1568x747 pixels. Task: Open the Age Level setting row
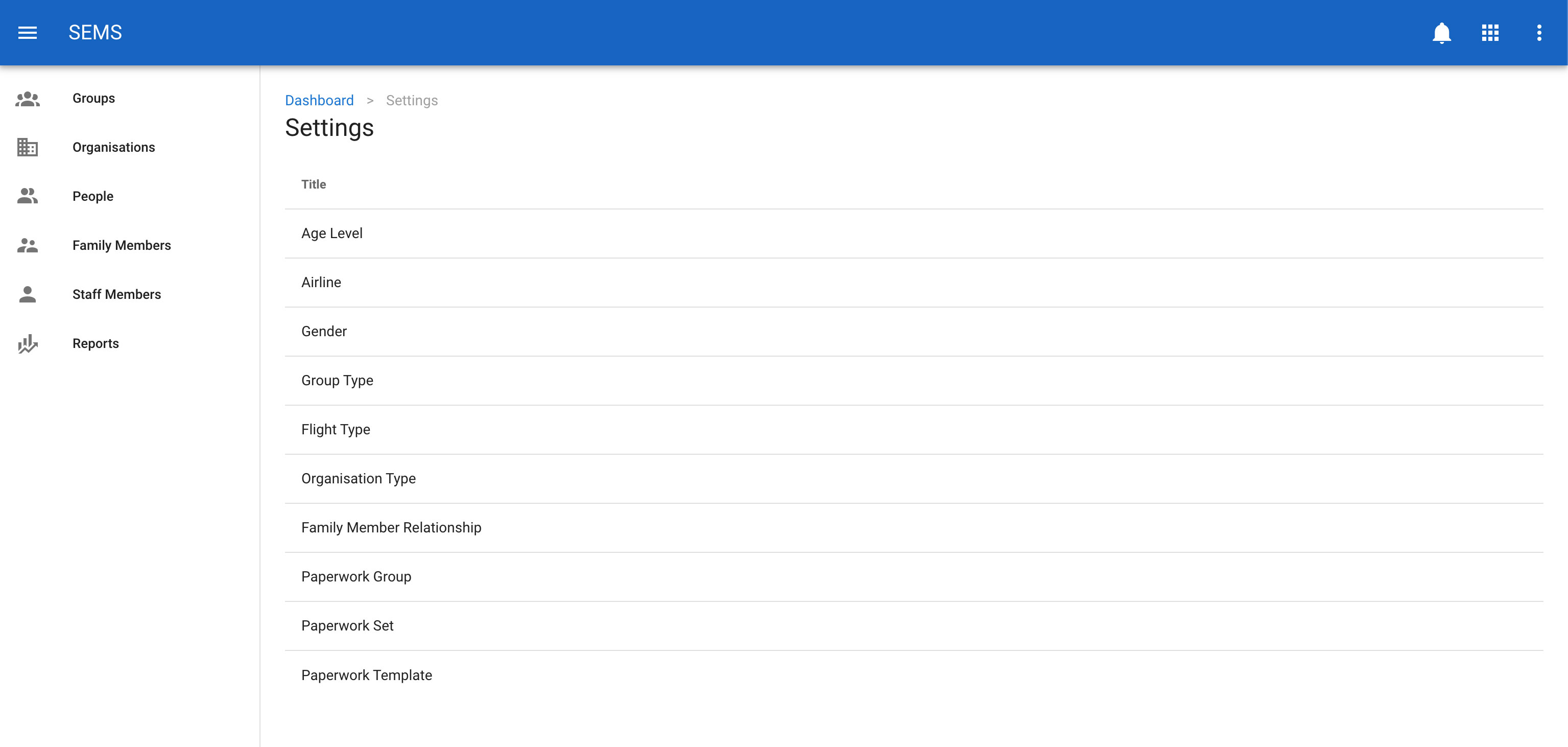(332, 233)
